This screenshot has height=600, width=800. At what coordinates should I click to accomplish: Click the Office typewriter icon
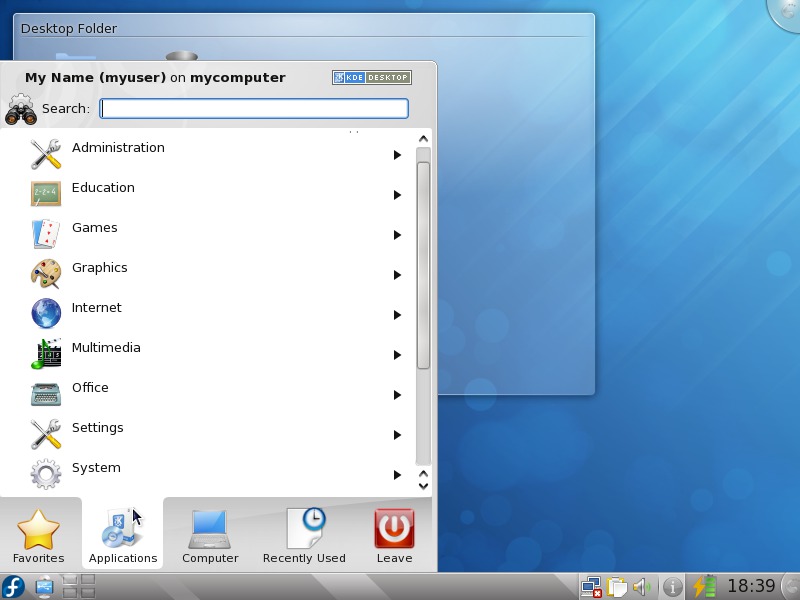click(46, 394)
